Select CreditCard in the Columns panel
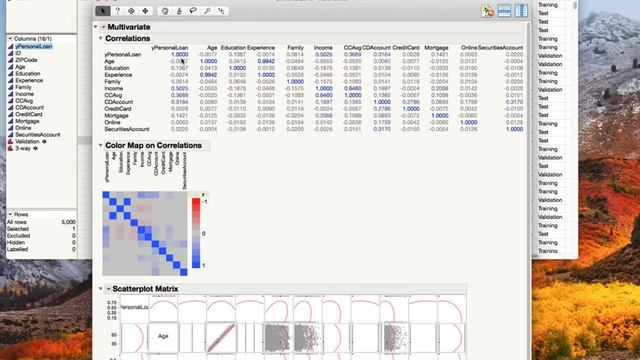This screenshot has width=640, height=360. tap(29, 114)
